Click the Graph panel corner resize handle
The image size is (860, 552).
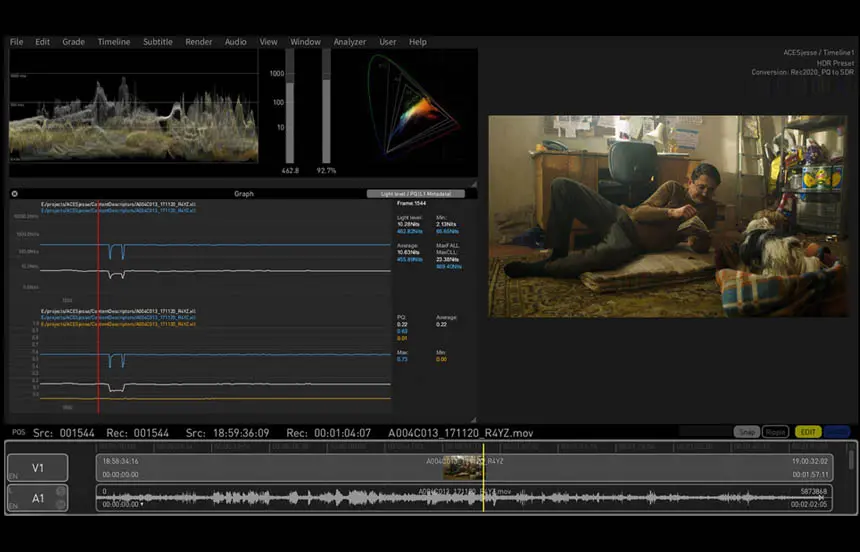click(473, 420)
